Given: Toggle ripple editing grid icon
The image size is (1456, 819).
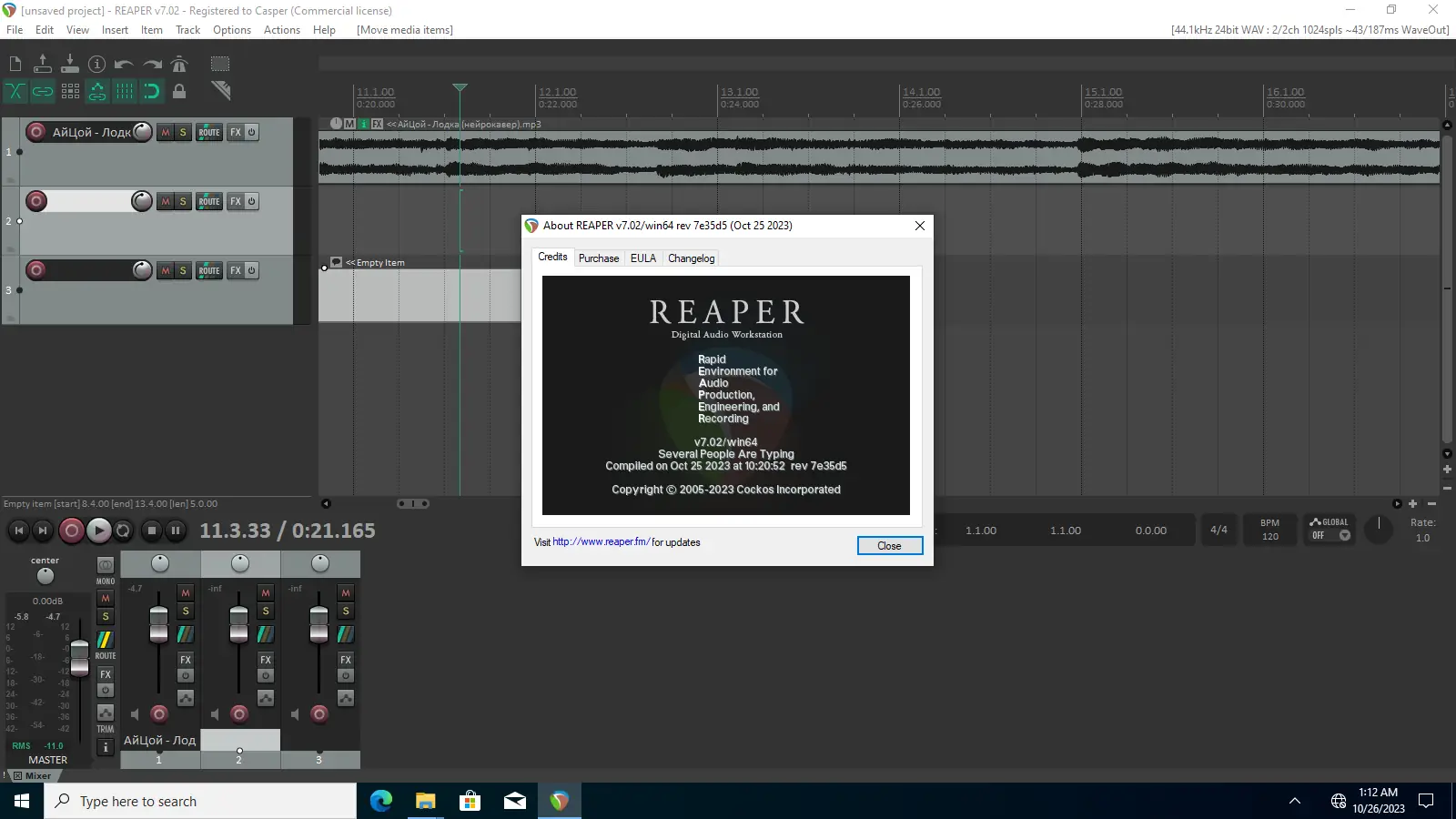Looking at the screenshot, I should 70,91.
